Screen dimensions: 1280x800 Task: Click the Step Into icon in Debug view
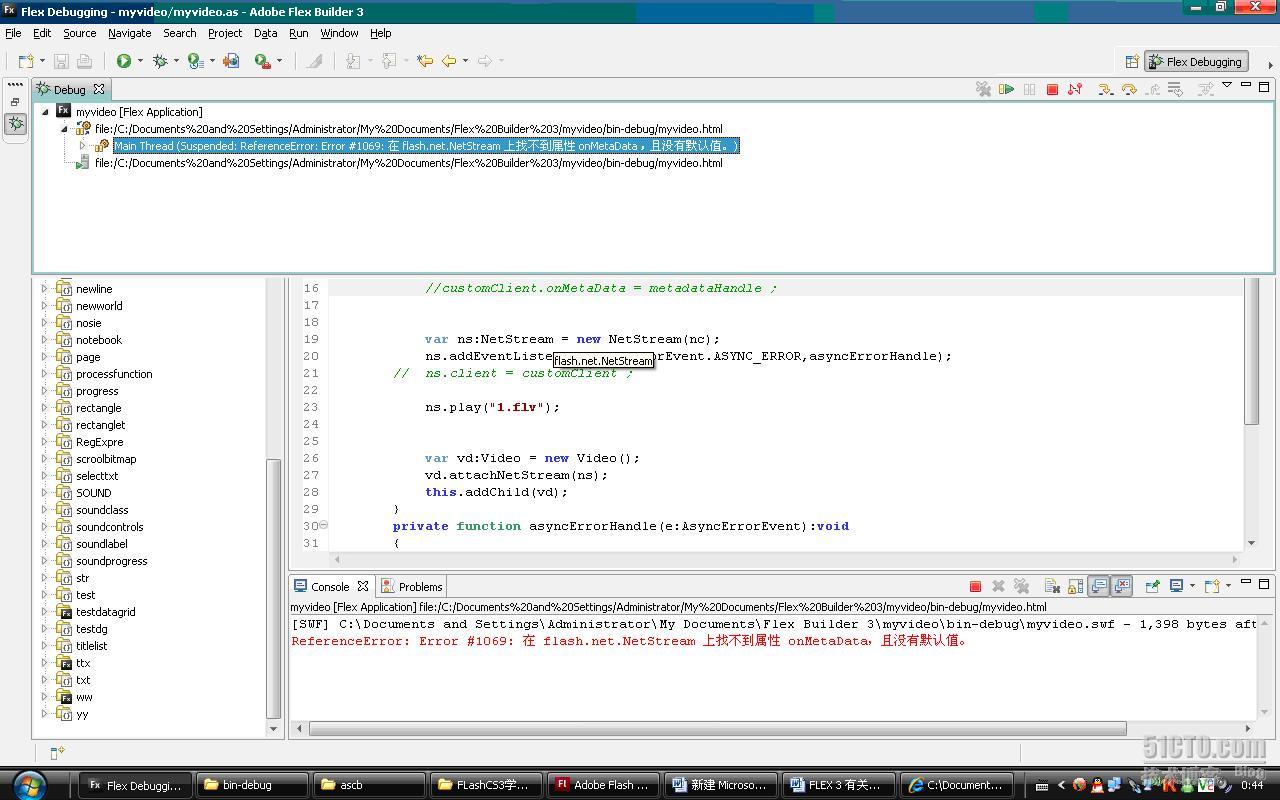coord(1105,89)
